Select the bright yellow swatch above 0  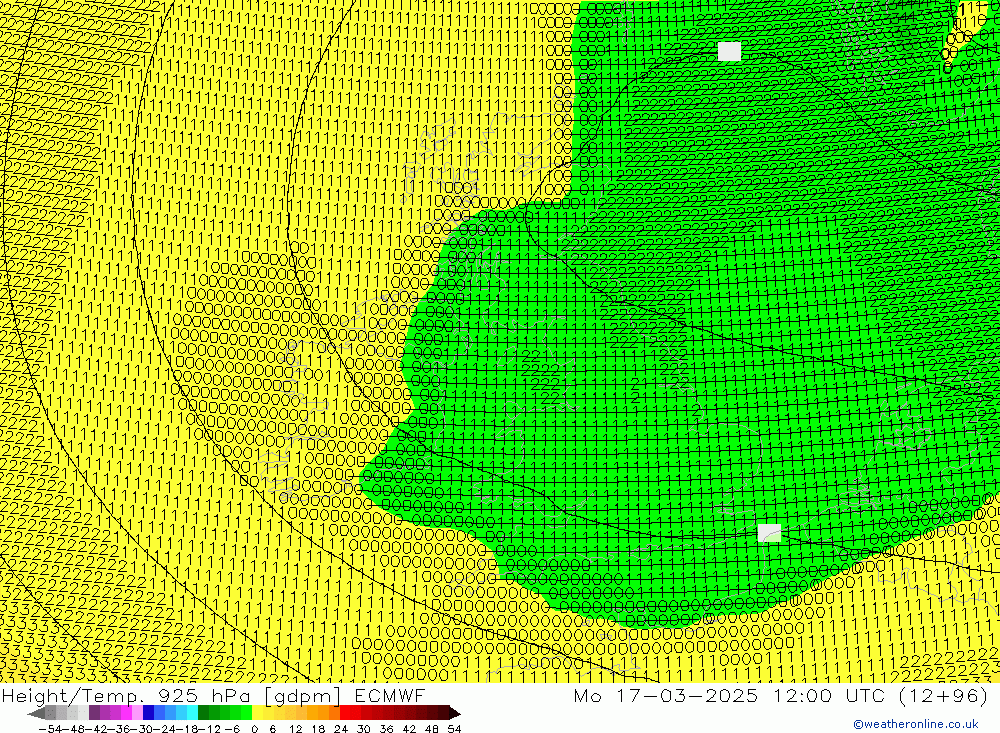(257, 713)
